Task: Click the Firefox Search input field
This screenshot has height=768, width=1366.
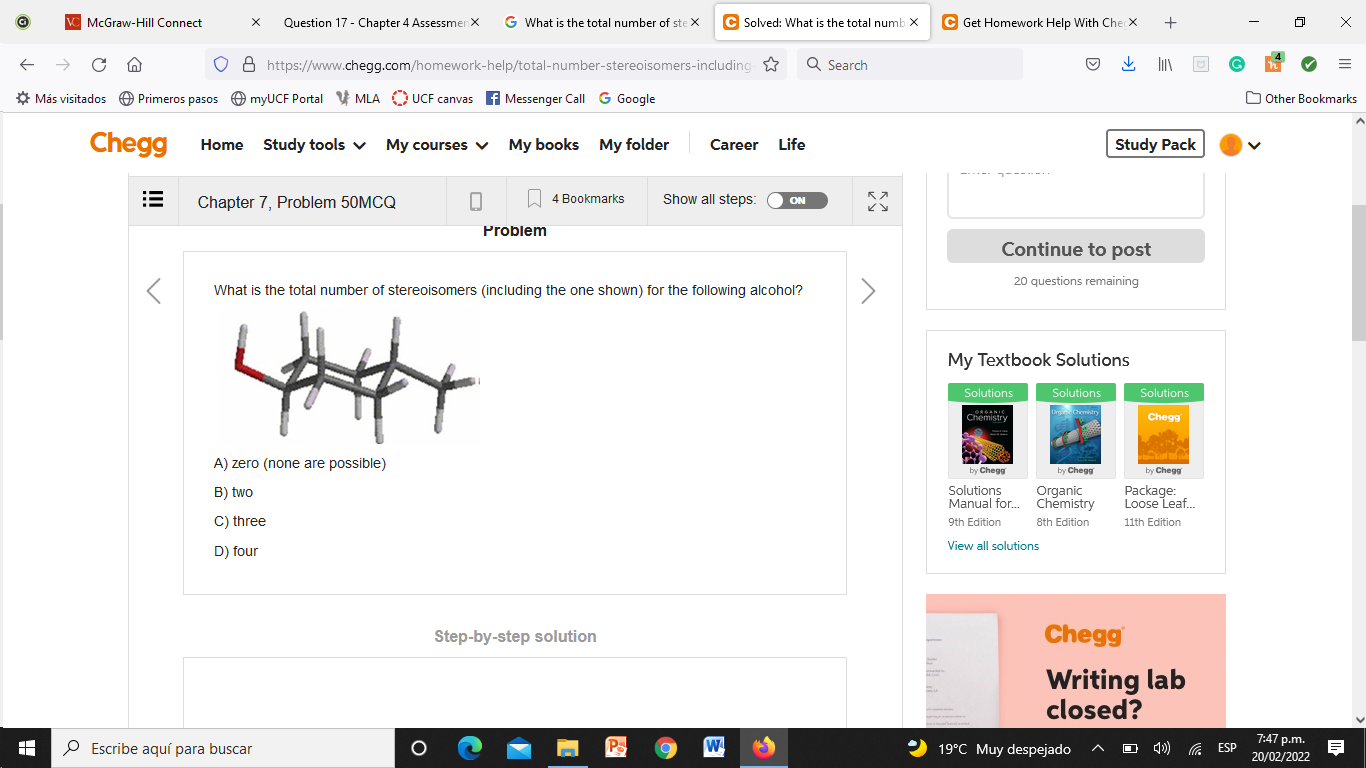Action: [910, 65]
